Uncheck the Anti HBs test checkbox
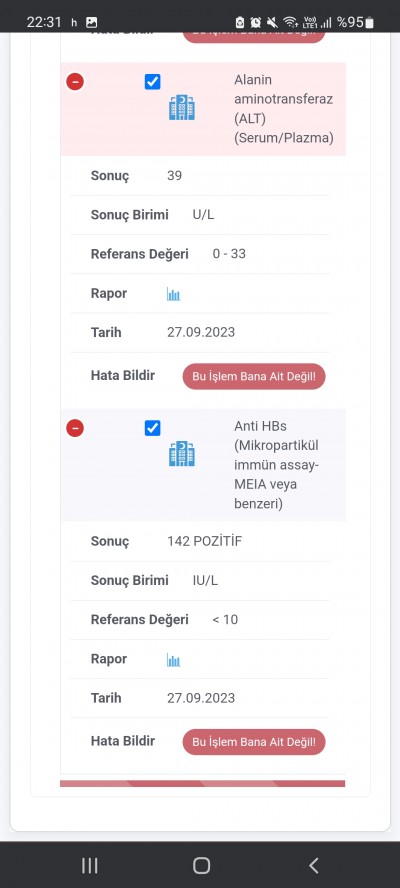 (x=152, y=428)
